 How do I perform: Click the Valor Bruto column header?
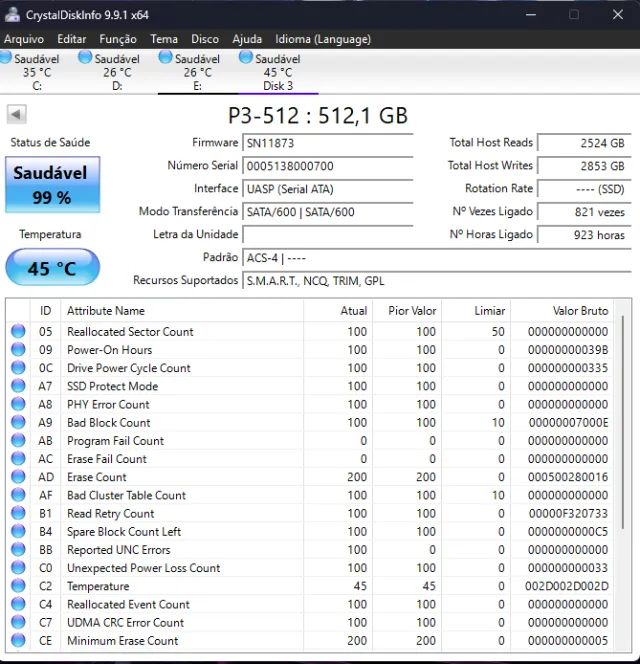pos(562,311)
